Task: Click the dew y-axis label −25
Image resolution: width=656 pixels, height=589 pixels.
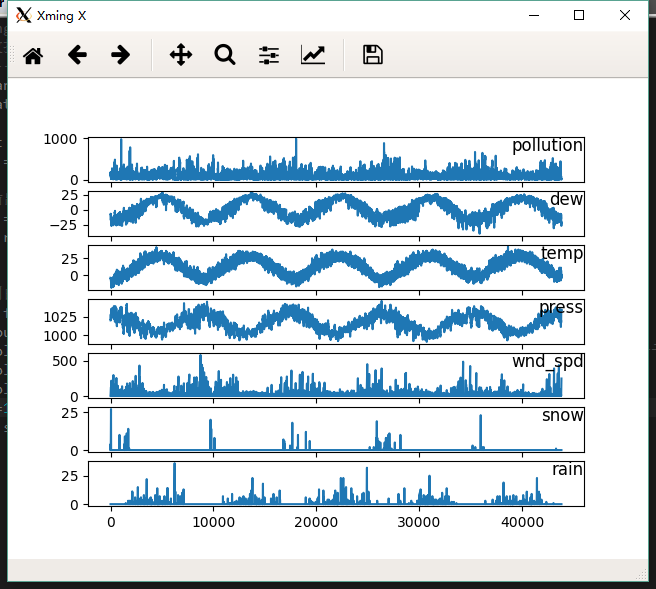Action: 63,225
